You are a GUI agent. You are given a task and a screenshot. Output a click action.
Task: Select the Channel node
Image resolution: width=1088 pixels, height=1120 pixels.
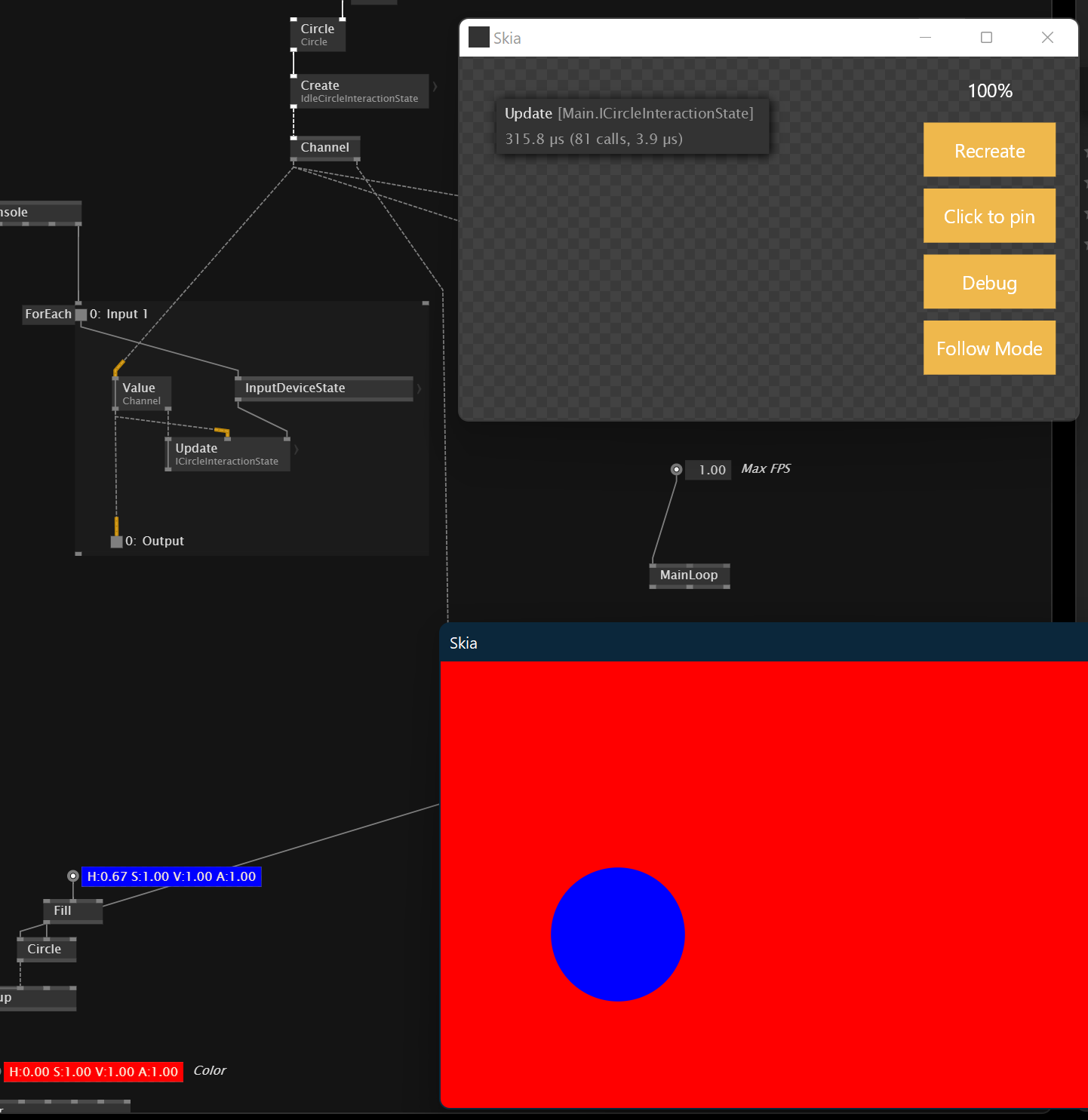(x=325, y=148)
